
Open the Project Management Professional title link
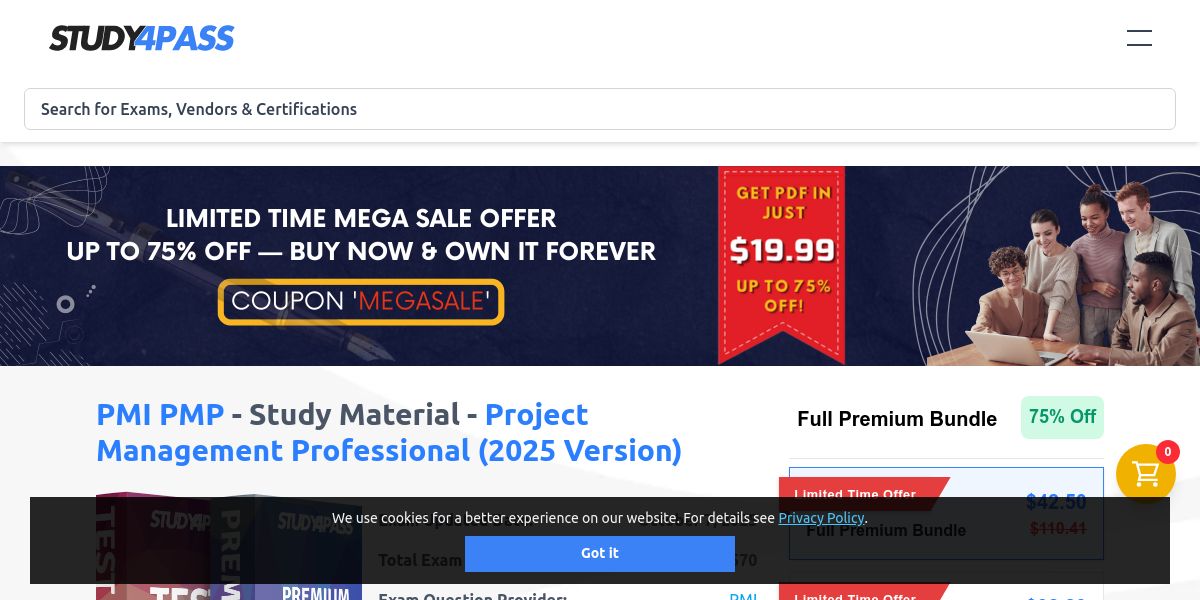coord(389,432)
